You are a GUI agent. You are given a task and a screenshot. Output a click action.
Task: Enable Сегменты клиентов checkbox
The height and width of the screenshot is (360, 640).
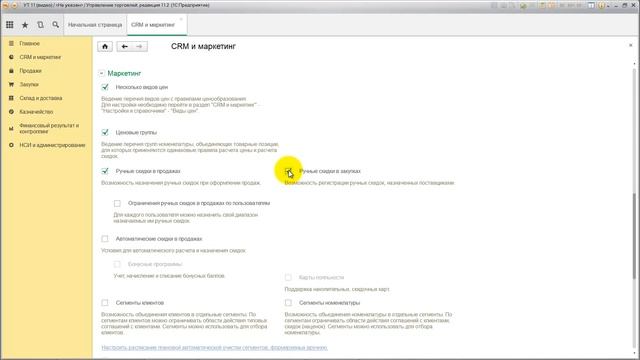[x=105, y=302]
